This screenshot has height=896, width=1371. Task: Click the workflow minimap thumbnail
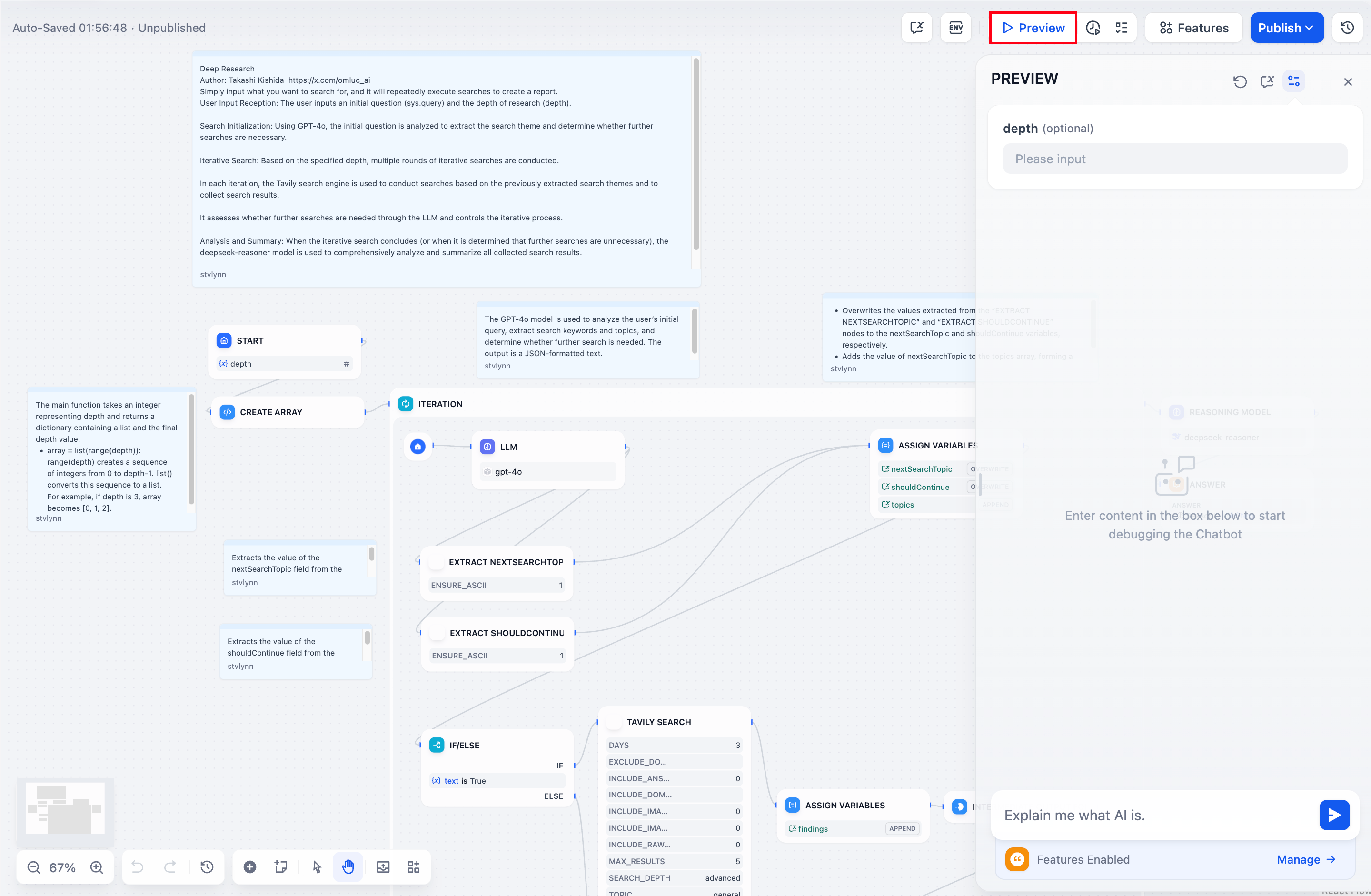[65, 809]
